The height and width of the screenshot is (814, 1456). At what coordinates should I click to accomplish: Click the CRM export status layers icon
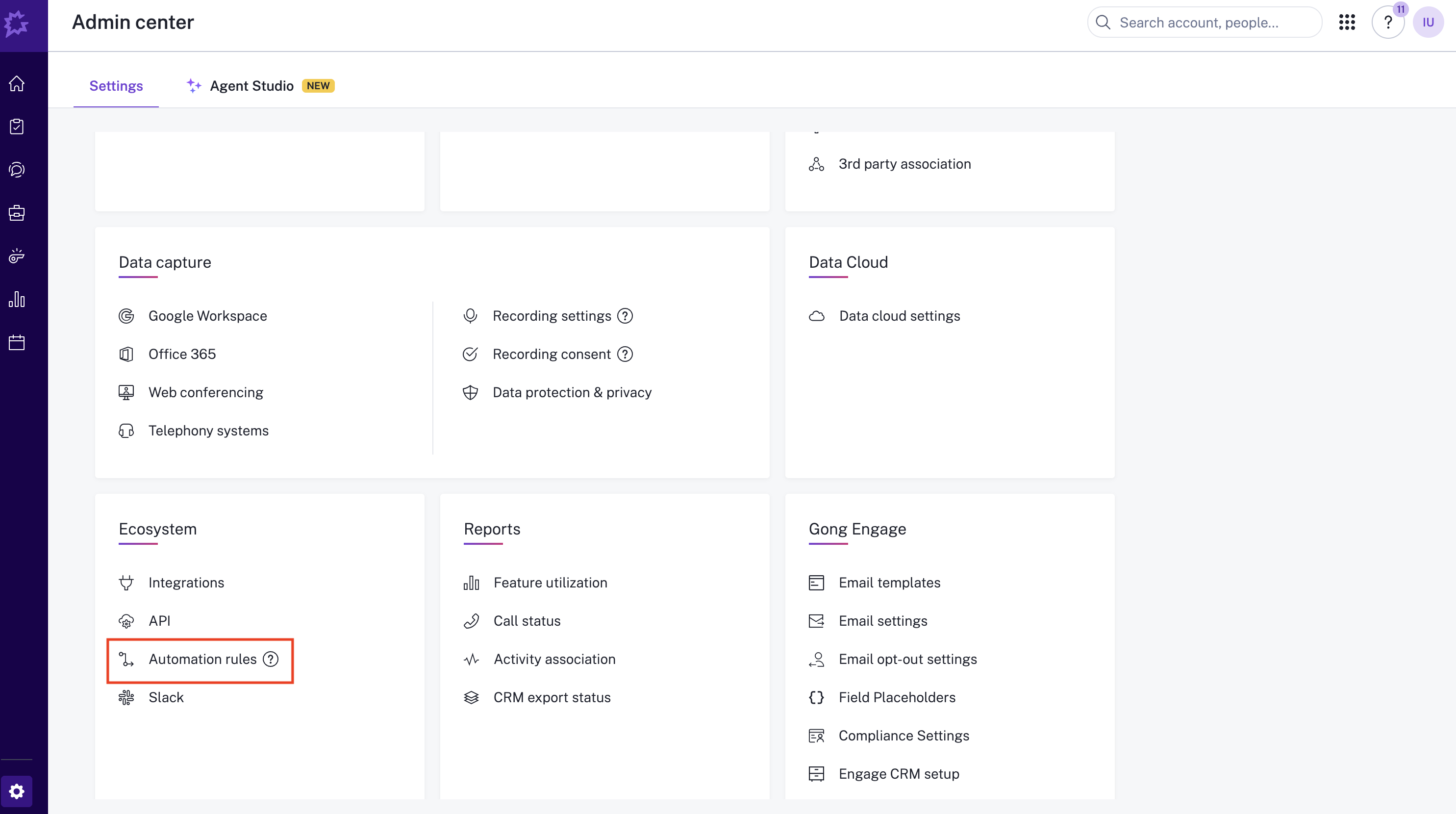[x=472, y=698]
